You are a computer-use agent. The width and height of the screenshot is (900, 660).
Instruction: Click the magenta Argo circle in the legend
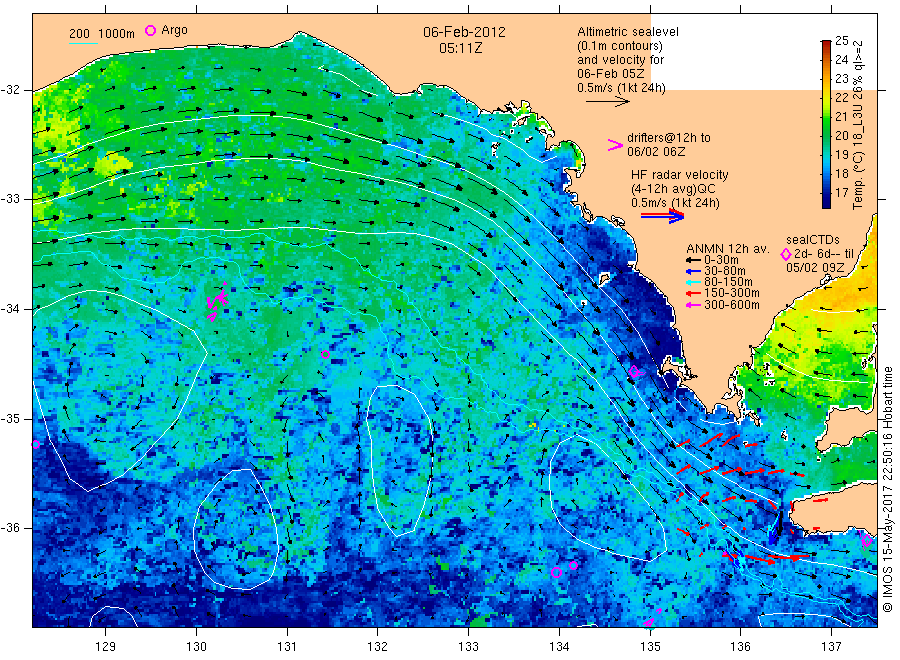pos(150,30)
